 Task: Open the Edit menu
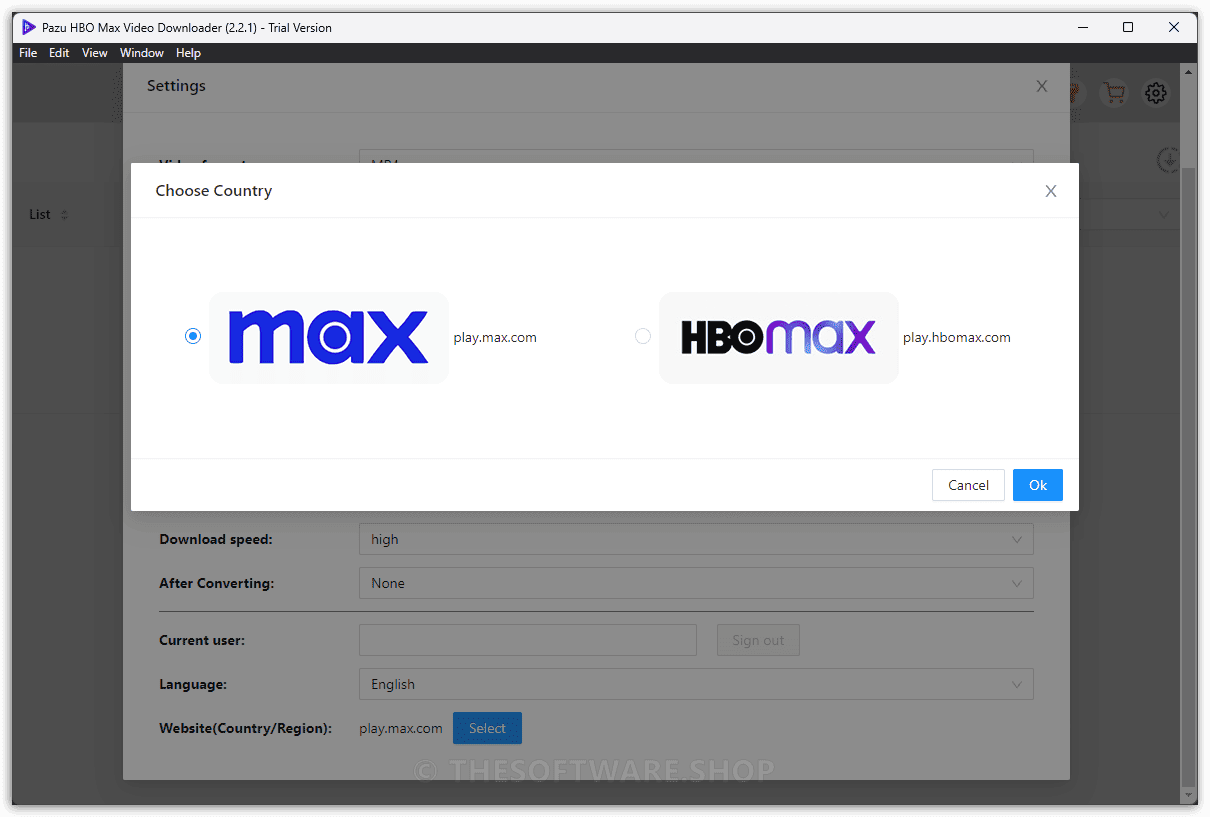[59, 53]
